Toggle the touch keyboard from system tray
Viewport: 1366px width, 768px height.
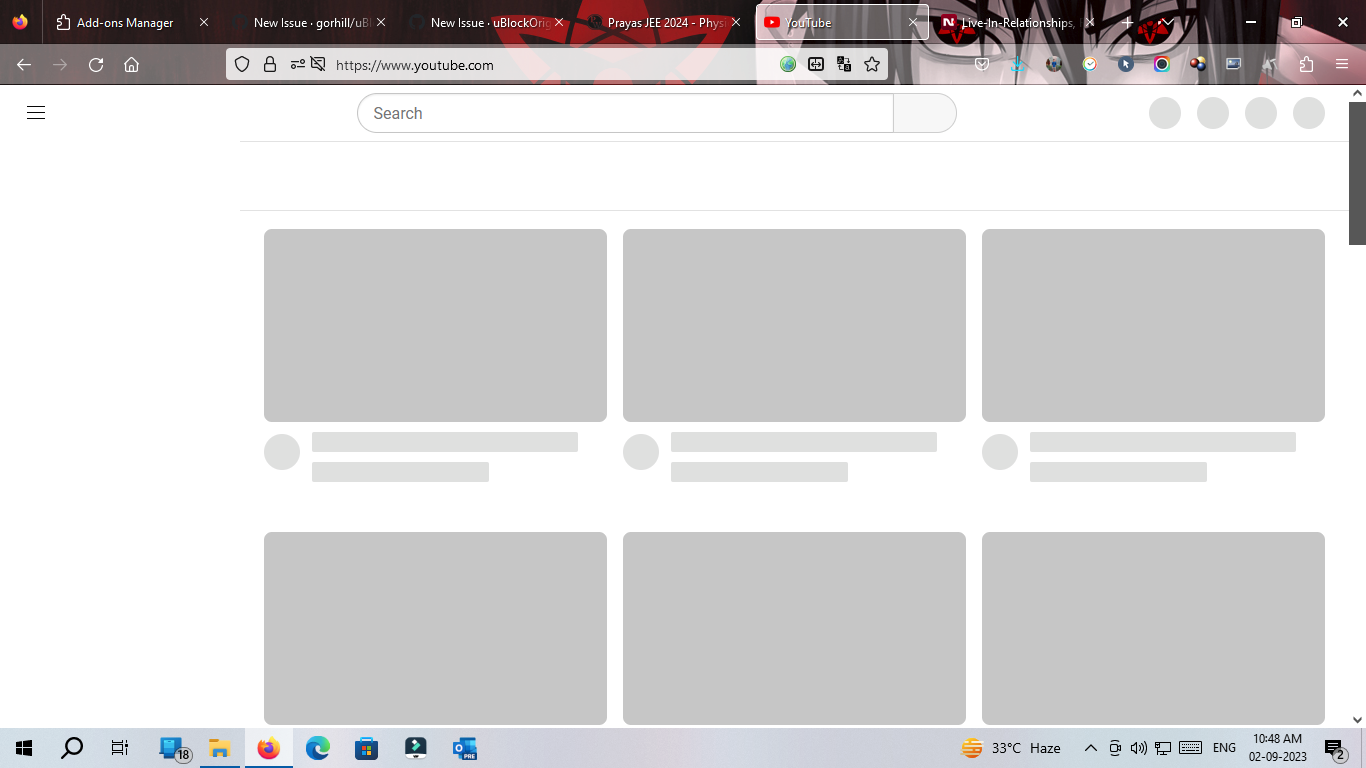pos(1190,747)
